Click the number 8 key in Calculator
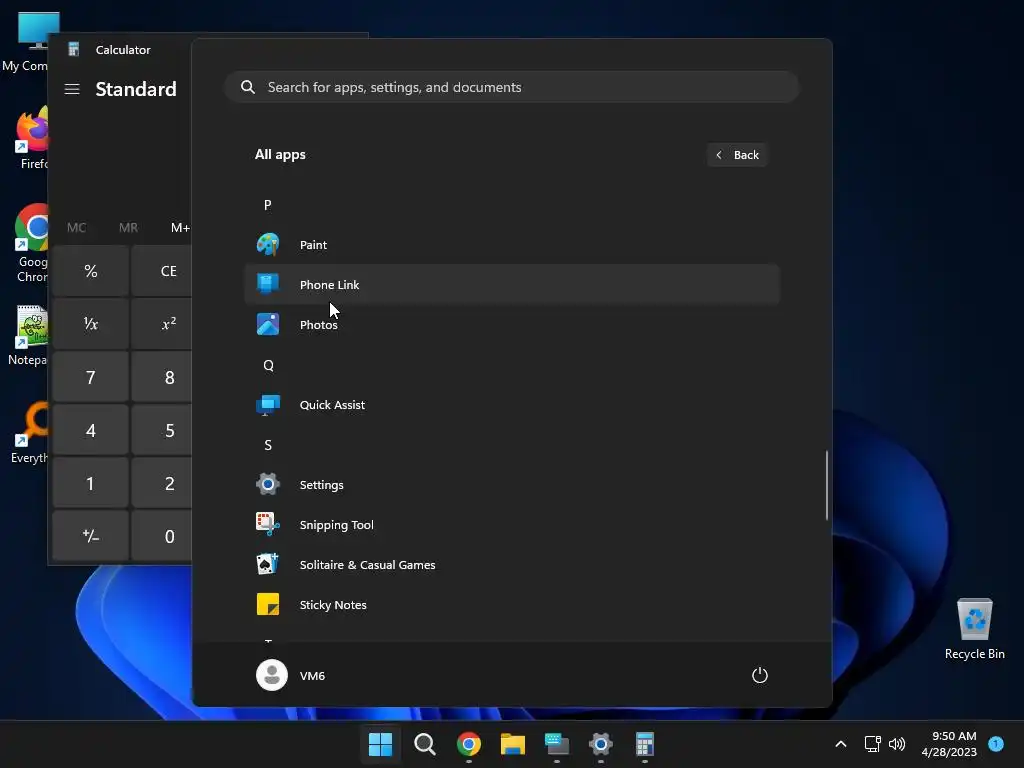 [162, 377]
